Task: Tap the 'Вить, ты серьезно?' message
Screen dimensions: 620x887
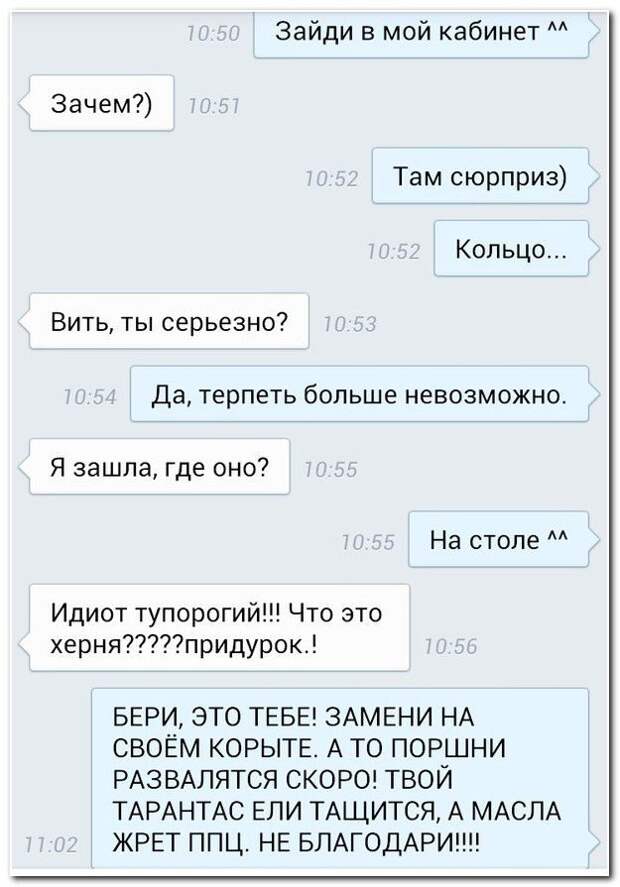Action: click(x=169, y=321)
